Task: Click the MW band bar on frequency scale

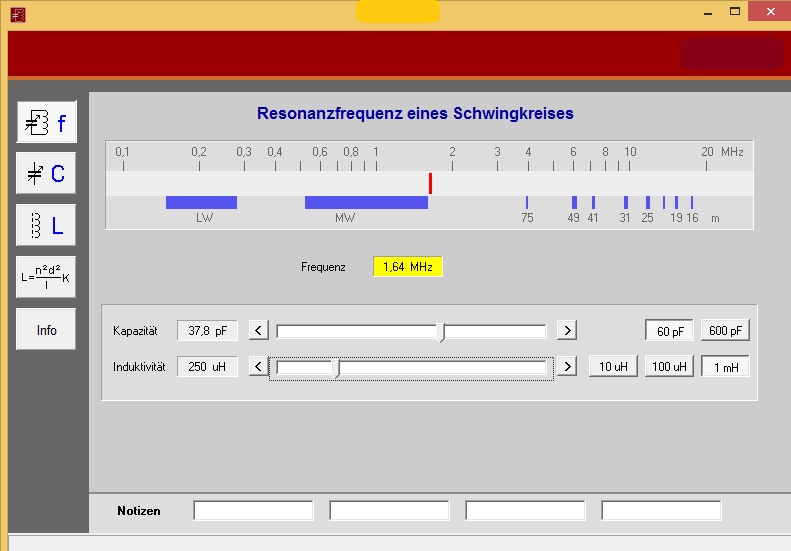Action: click(x=366, y=202)
